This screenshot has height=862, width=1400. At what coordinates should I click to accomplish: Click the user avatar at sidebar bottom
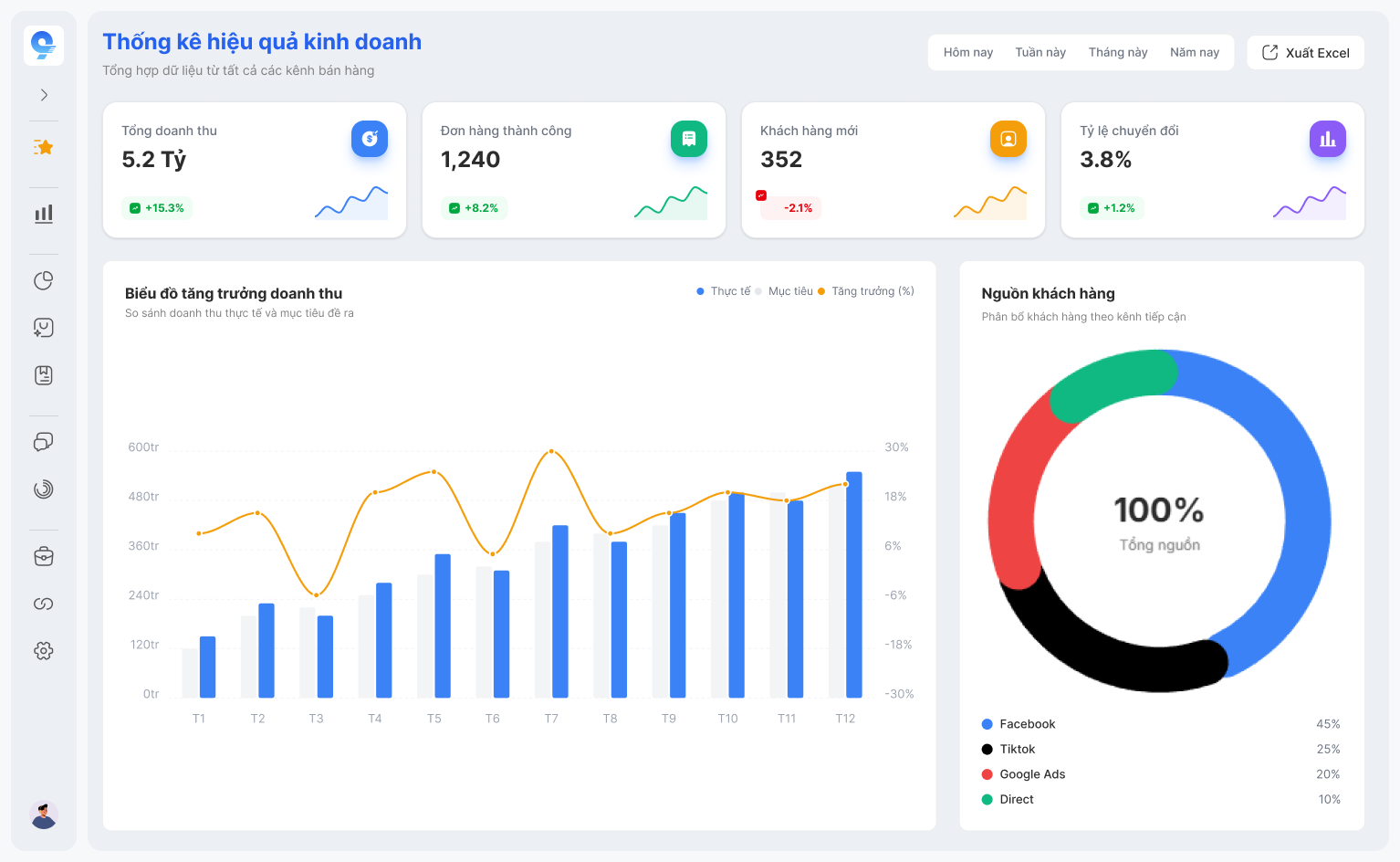point(44,814)
